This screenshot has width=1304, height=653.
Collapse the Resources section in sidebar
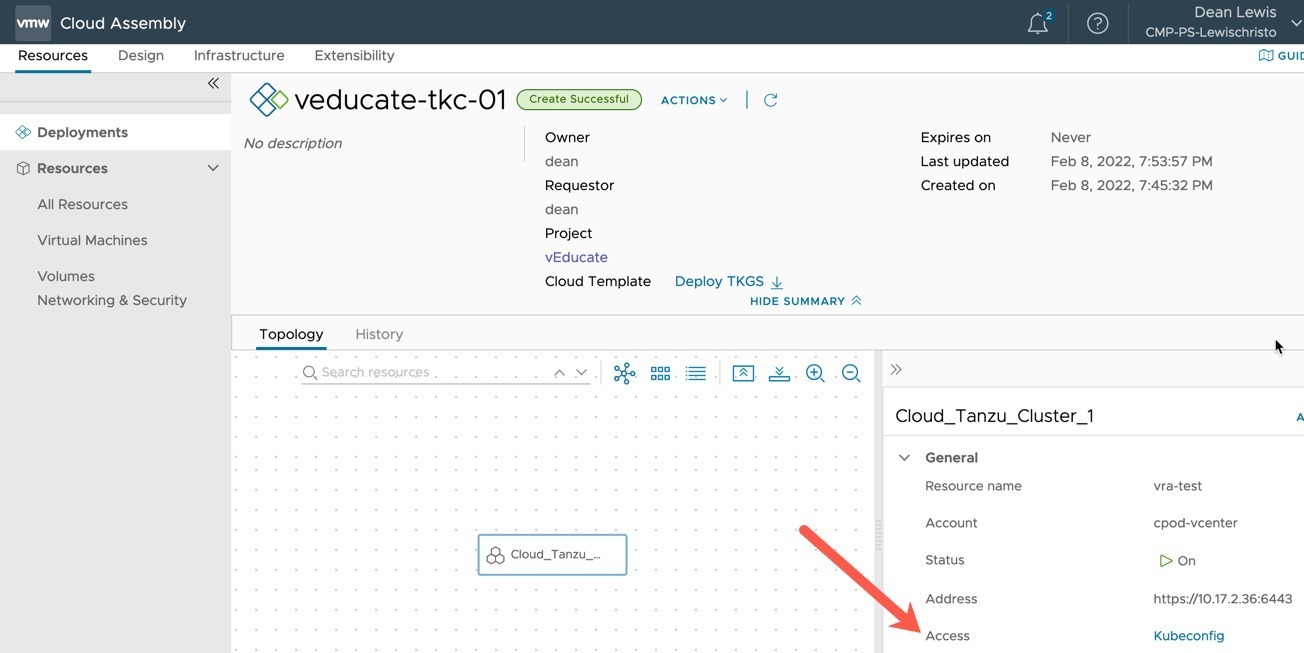point(212,168)
